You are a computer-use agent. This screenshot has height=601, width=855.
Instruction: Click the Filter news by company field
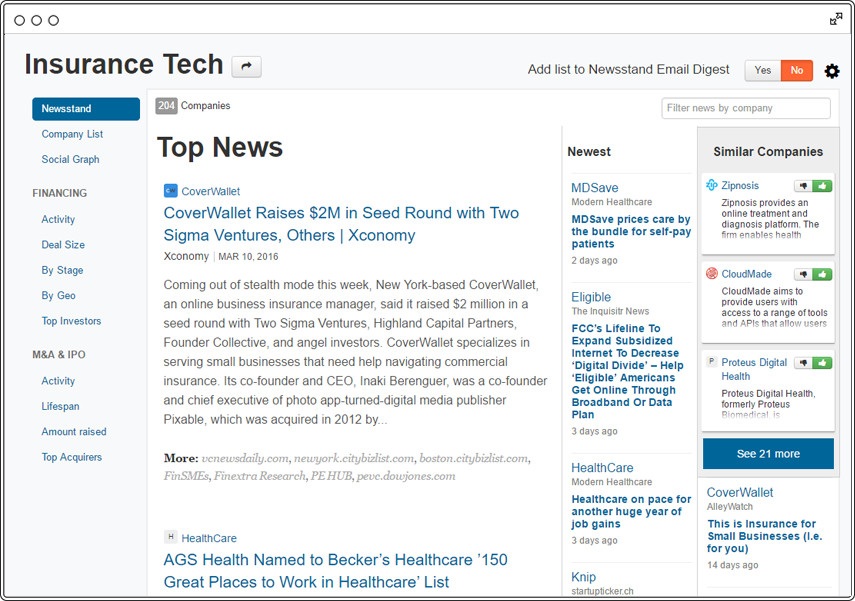(x=746, y=108)
